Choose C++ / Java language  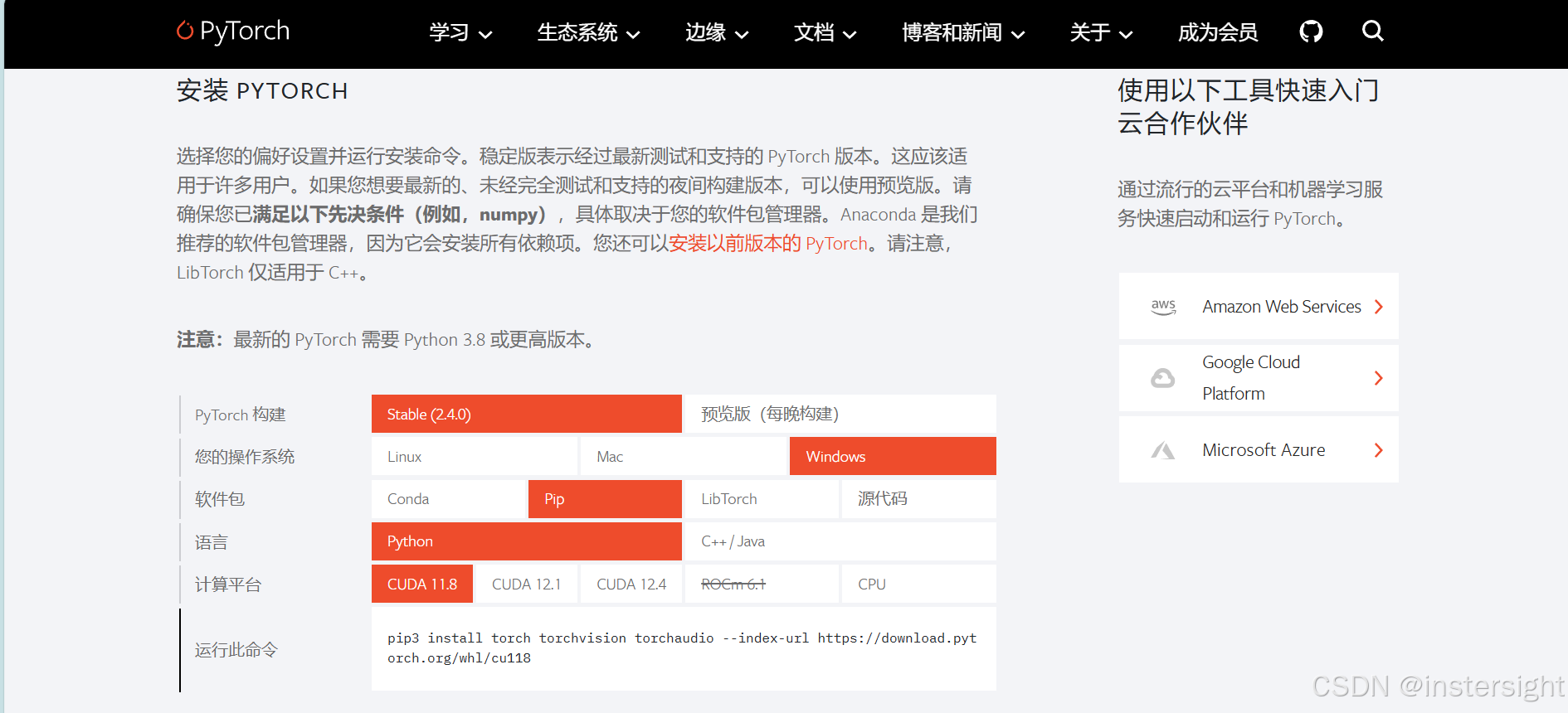pos(840,541)
